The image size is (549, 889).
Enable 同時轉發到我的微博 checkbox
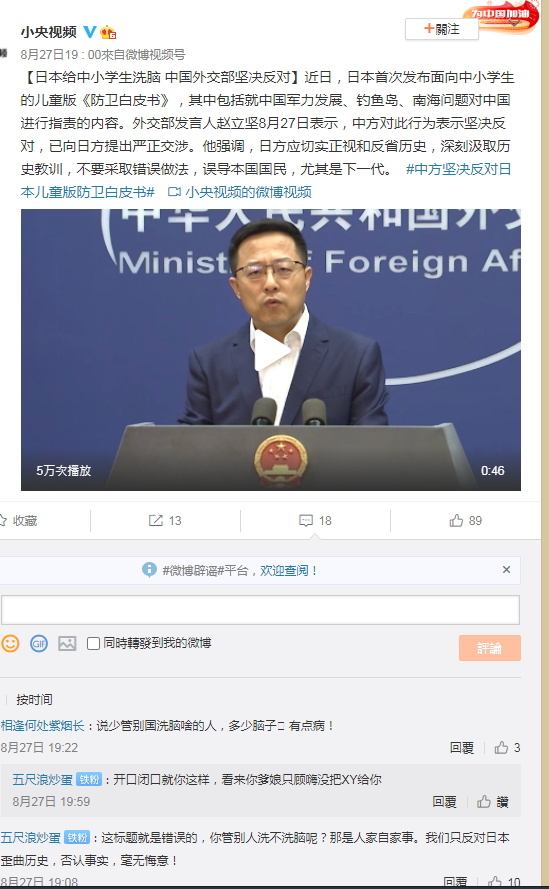click(94, 644)
